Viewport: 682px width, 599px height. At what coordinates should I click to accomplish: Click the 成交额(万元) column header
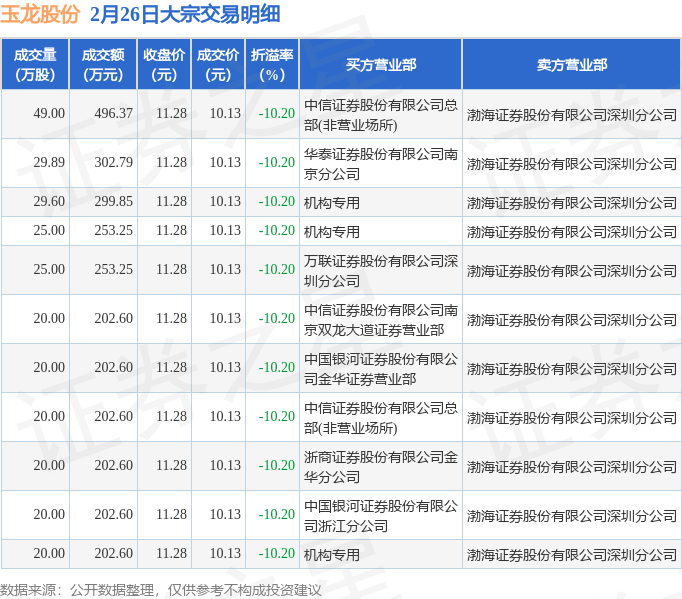(103, 64)
